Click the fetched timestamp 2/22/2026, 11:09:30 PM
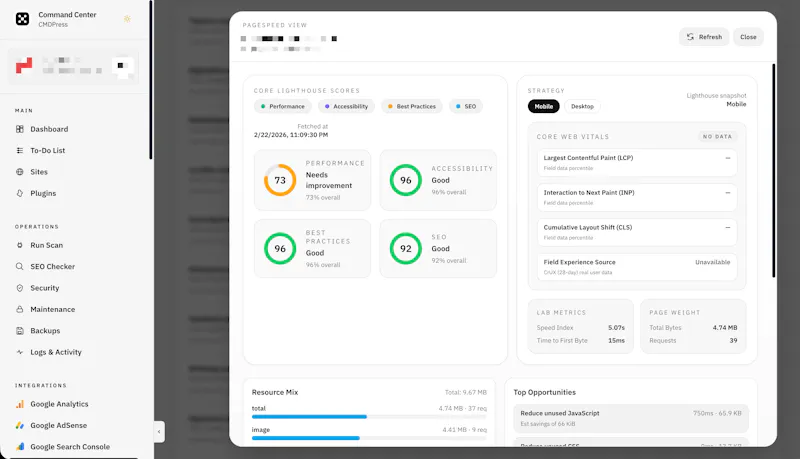 point(291,135)
